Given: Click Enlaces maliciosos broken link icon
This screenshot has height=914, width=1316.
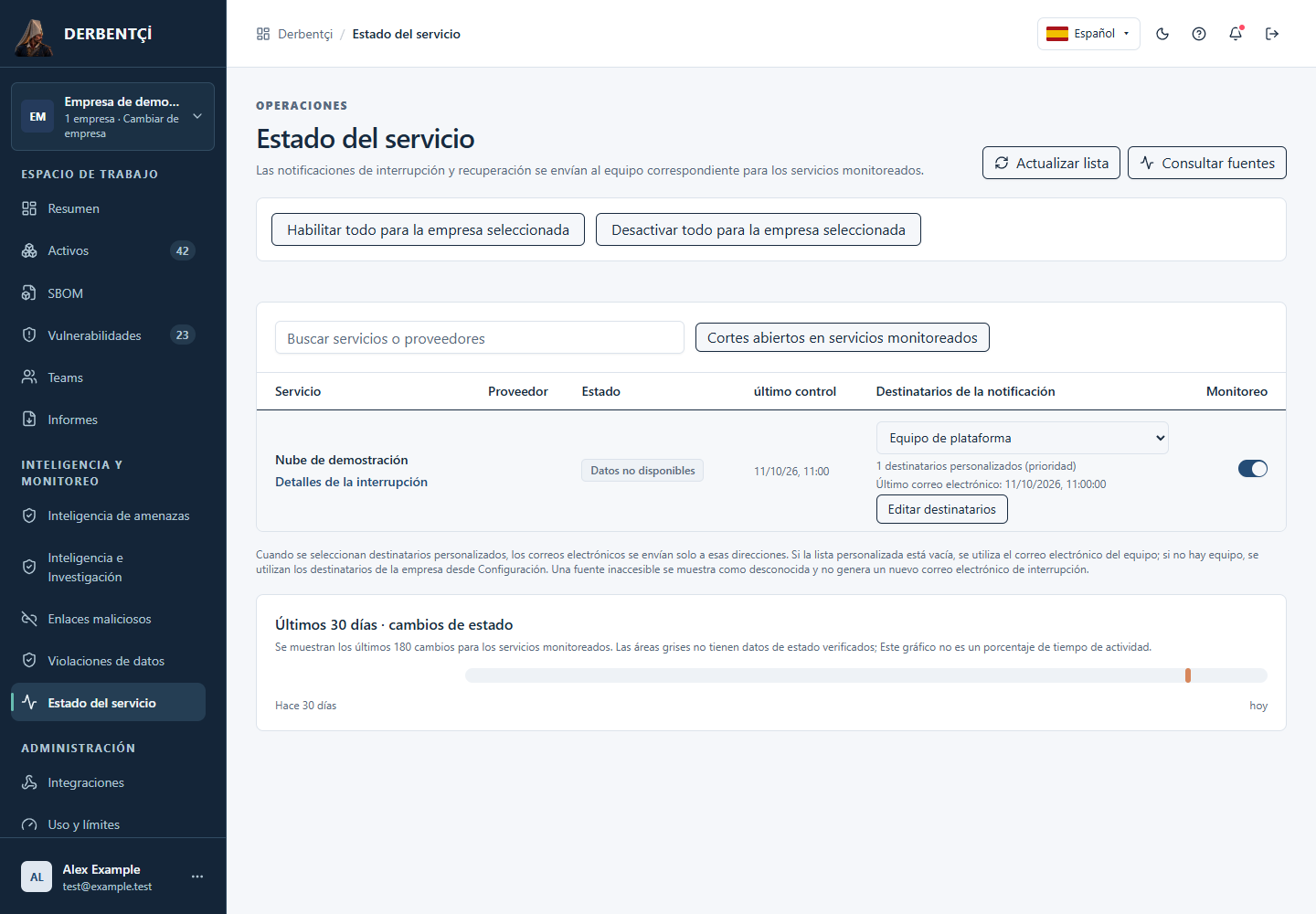Looking at the screenshot, I should (x=29, y=619).
